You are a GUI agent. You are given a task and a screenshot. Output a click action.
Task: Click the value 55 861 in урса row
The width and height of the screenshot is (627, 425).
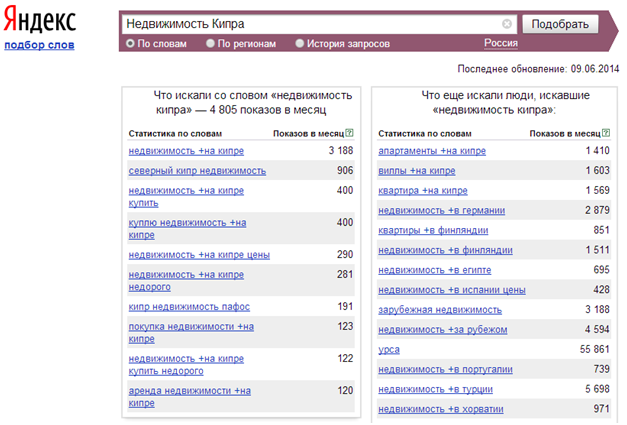point(595,349)
